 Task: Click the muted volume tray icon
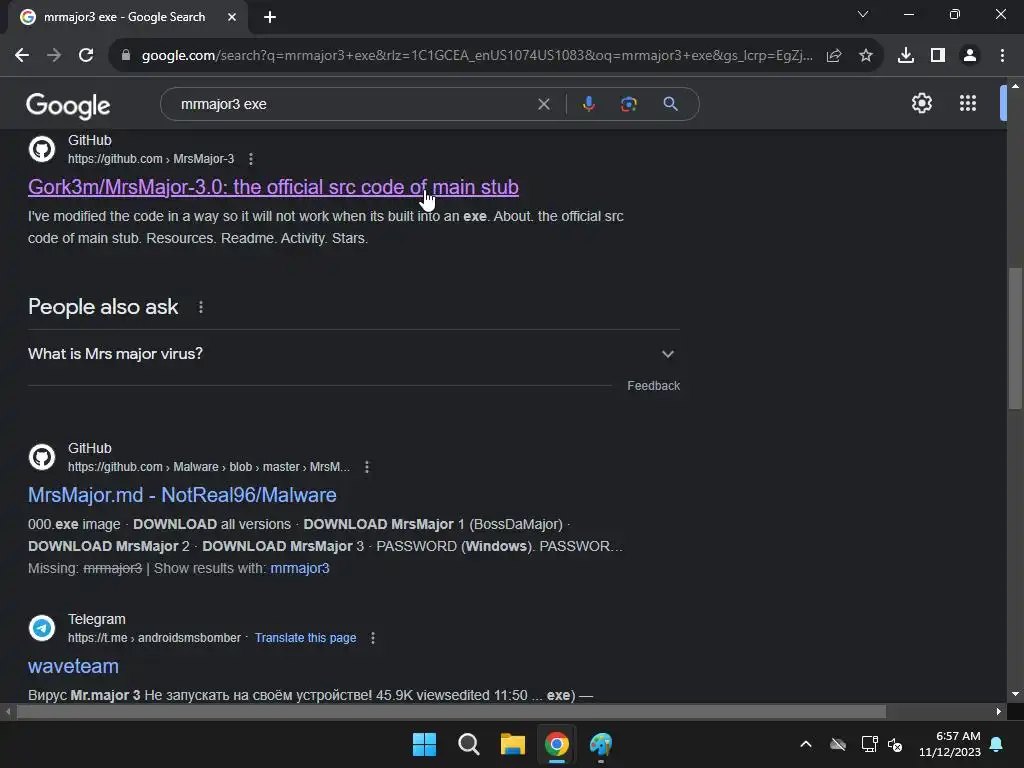coord(895,744)
